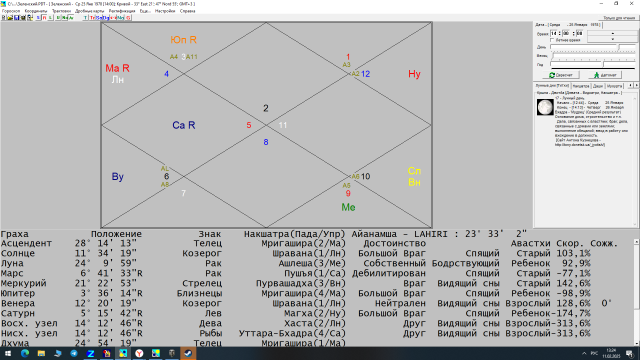Click the day slider track
The width and height of the screenshot is (640, 360).
pos(593,47)
